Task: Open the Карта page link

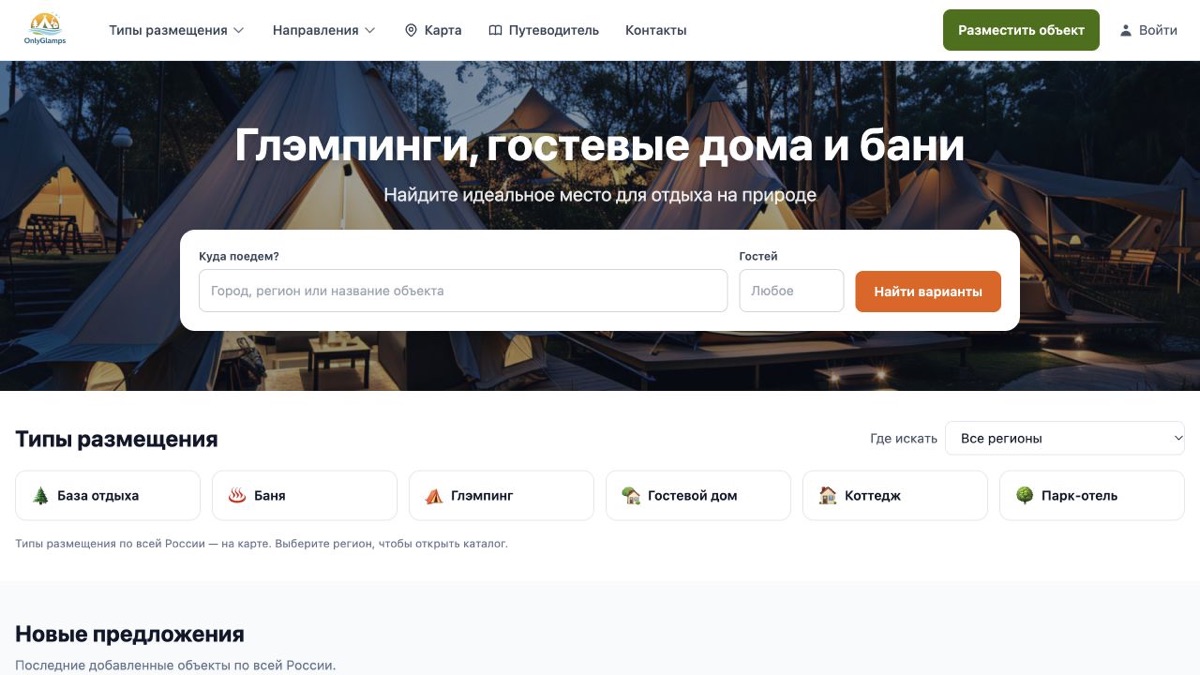Action: click(x=433, y=30)
